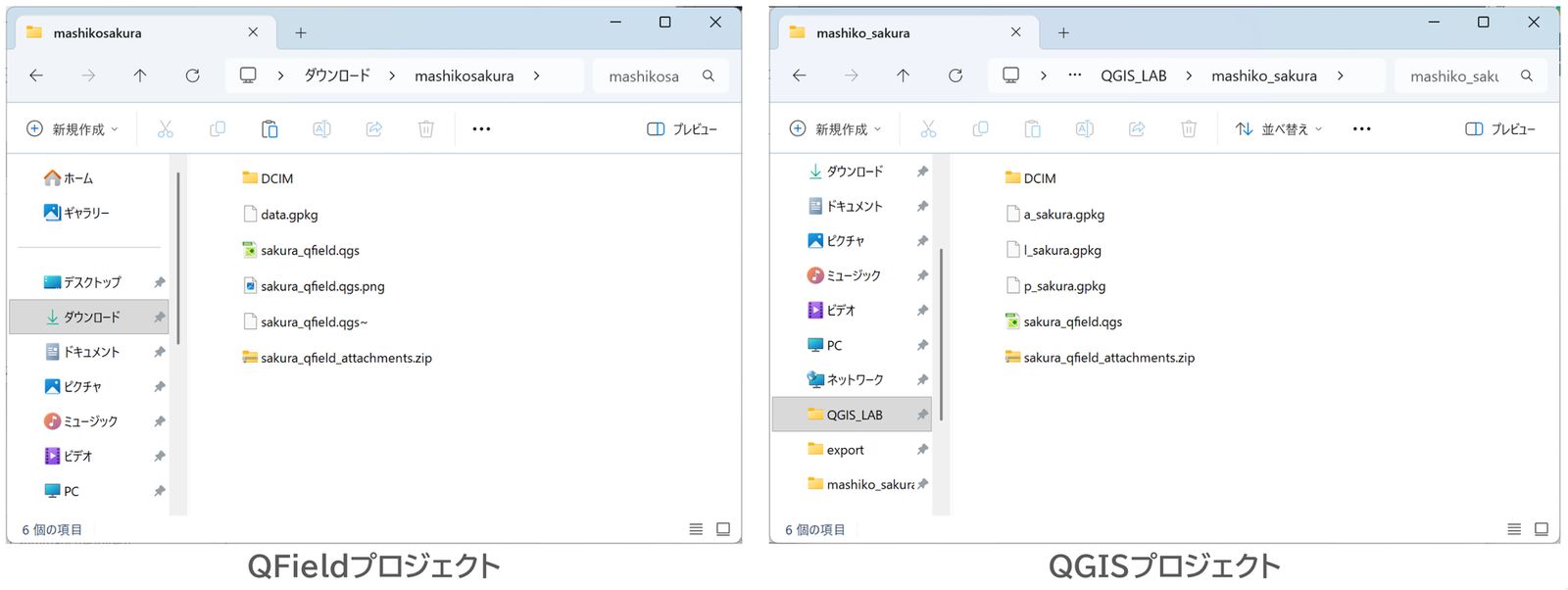Open 新規作成 dropdown in mashikosakura window
The image size is (1568, 590).
(x=73, y=128)
